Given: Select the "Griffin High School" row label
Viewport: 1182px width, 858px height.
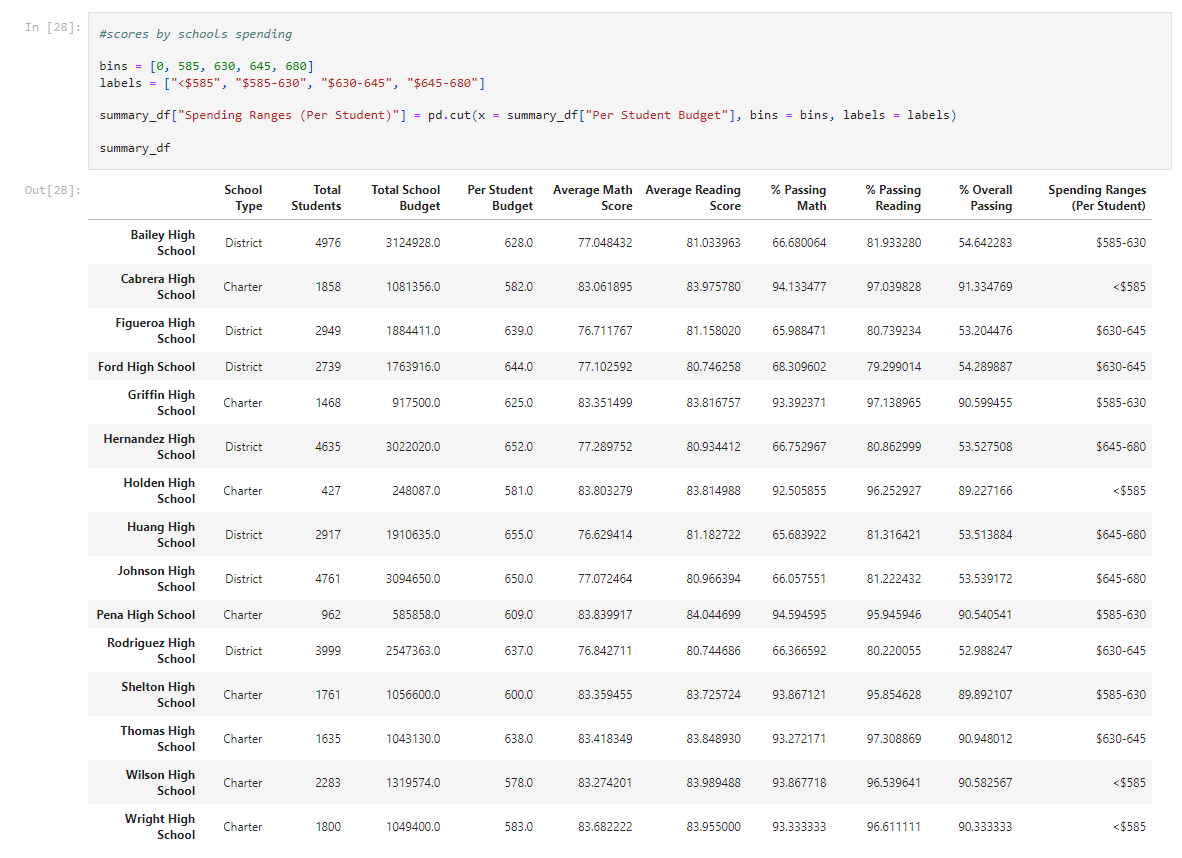Looking at the screenshot, I should tap(161, 403).
